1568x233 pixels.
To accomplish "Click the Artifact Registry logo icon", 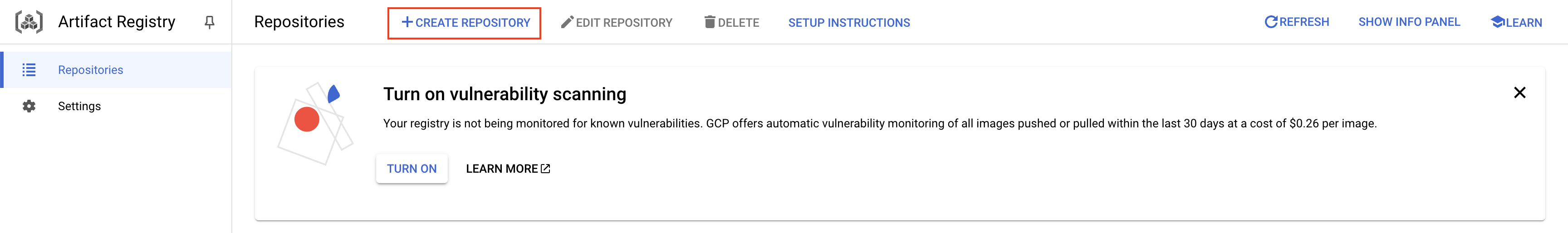I will pyautogui.click(x=29, y=23).
